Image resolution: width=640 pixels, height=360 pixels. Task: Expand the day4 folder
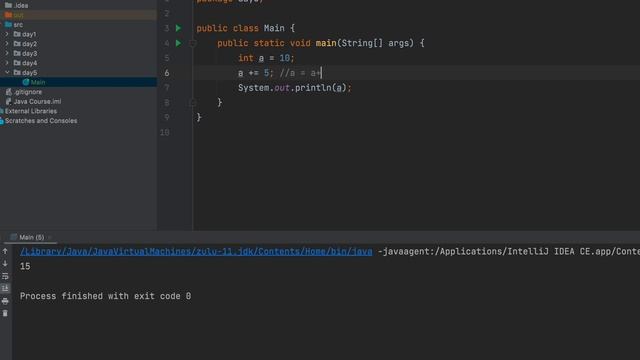[x=7, y=63]
